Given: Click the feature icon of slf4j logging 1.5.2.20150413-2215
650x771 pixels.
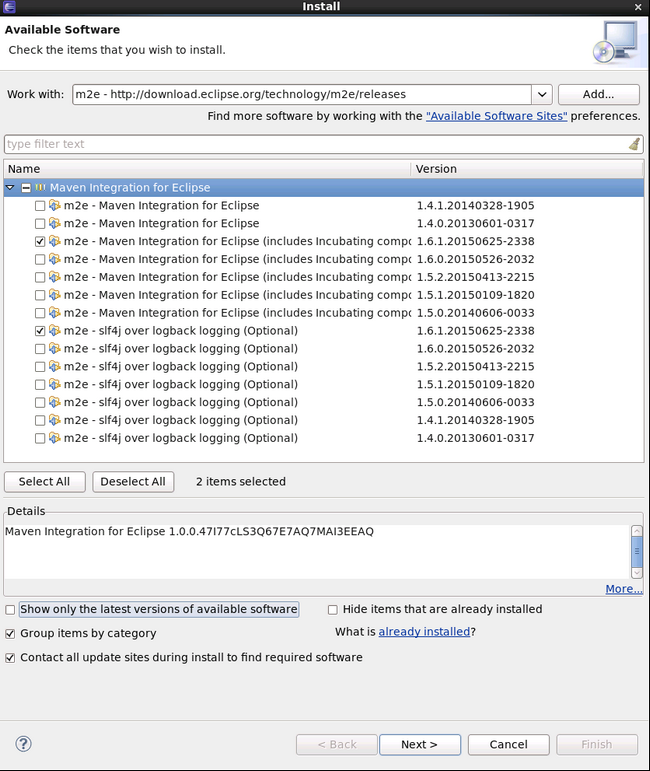Looking at the screenshot, I should click(x=55, y=366).
